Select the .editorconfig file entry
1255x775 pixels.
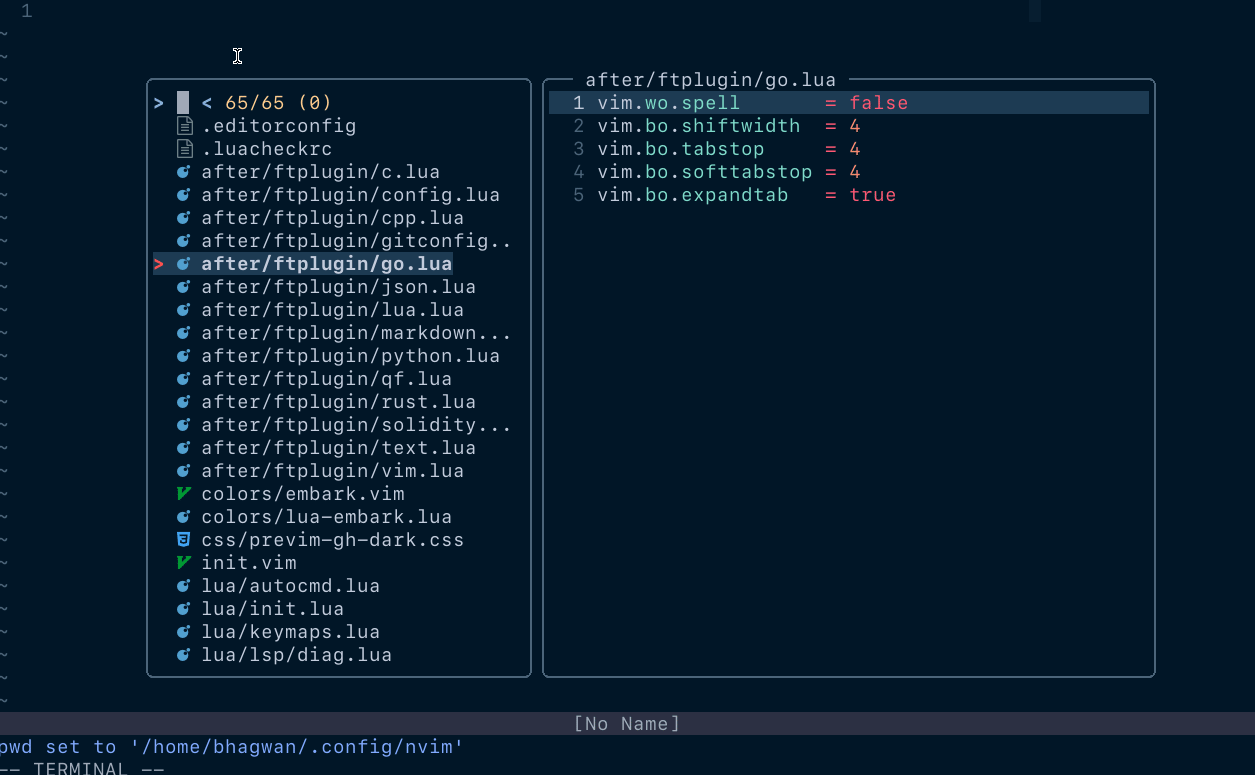pyautogui.click(x=279, y=126)
